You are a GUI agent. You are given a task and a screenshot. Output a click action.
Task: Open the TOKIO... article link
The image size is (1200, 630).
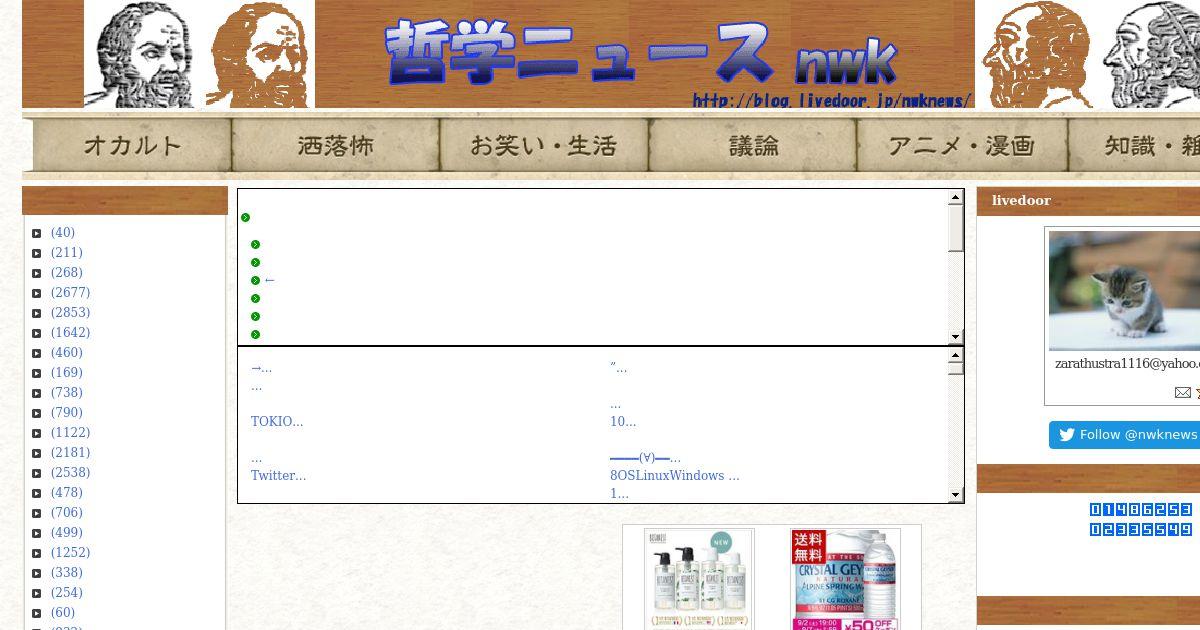pos(277,422)
